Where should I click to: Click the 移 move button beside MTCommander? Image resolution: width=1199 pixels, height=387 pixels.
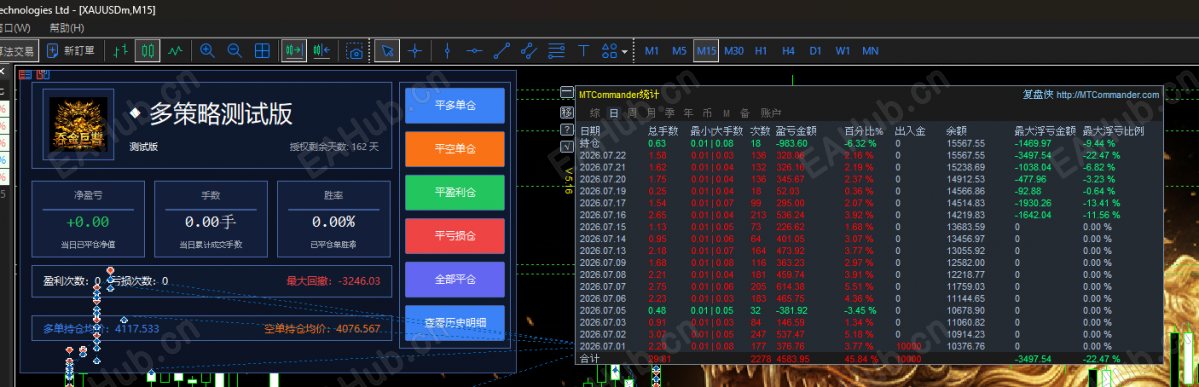567,112
